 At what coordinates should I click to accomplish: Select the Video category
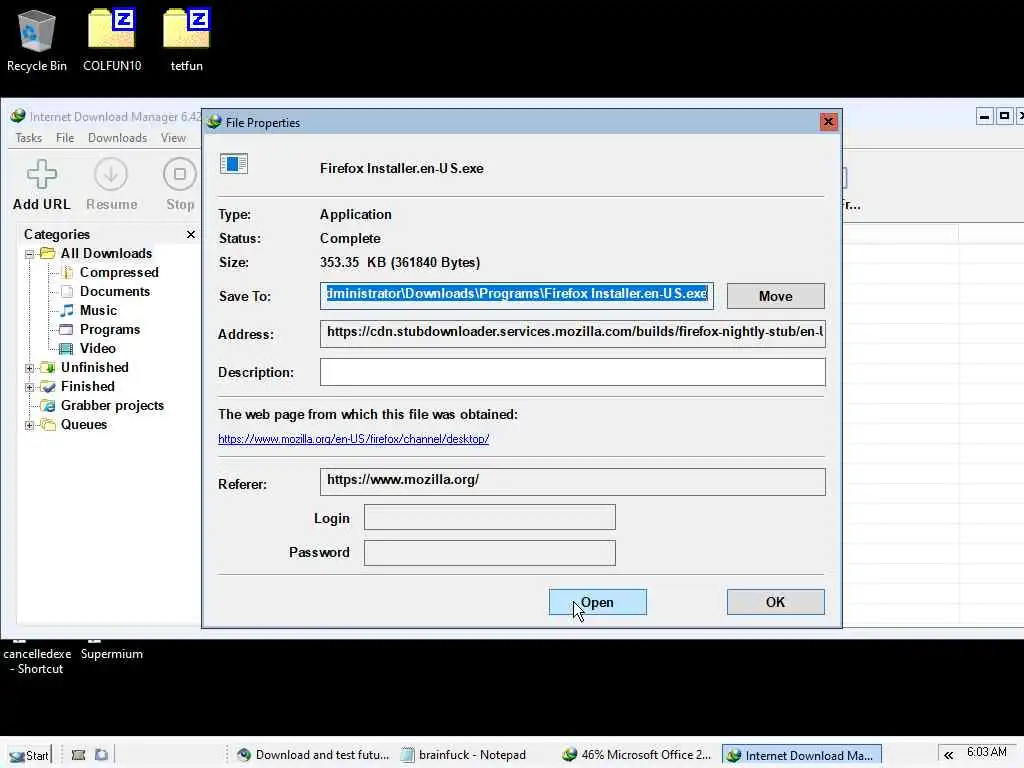97,348
